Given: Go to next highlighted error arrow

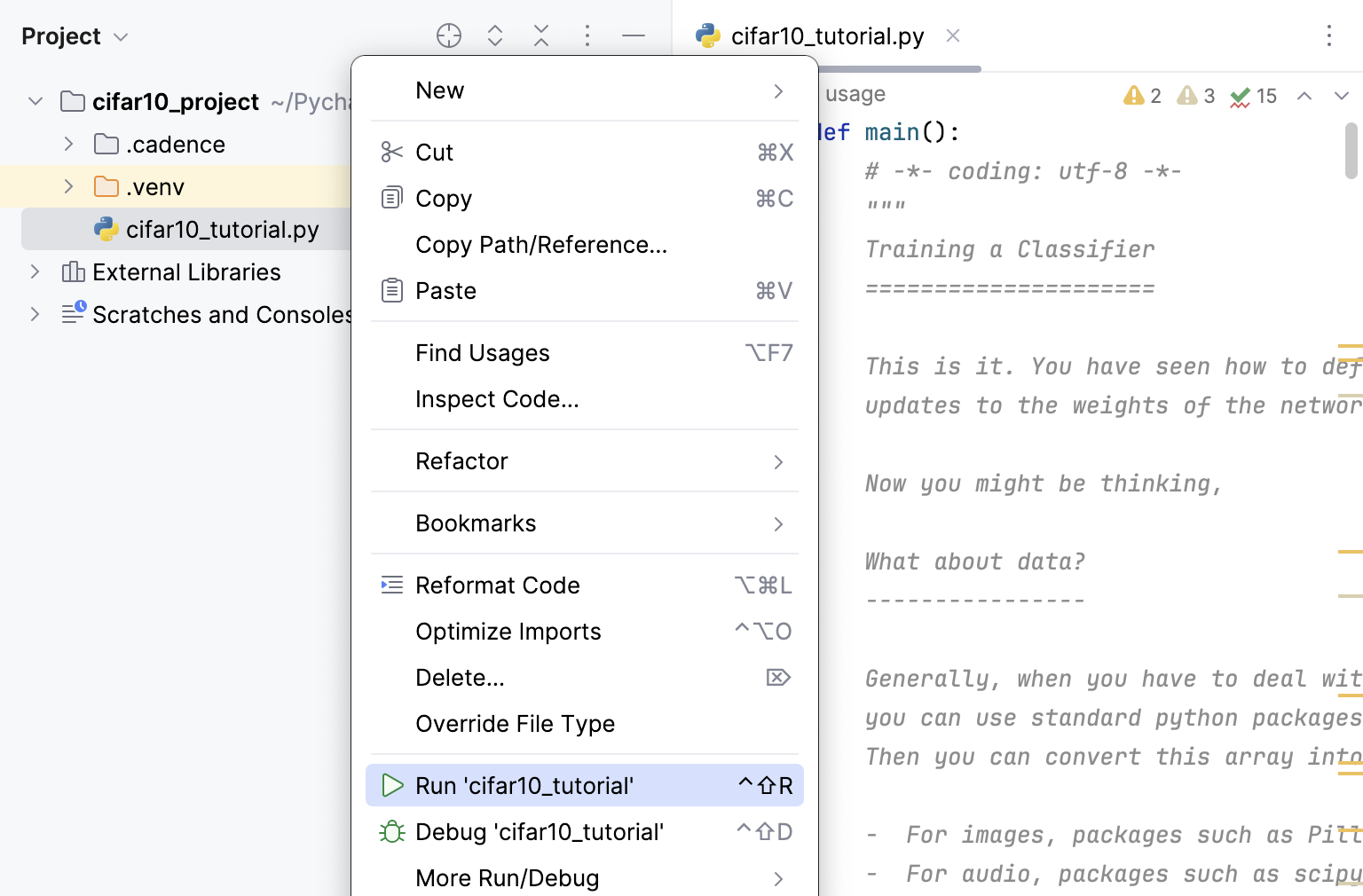Looking at the screenshot, I should tap(1342, 96).
